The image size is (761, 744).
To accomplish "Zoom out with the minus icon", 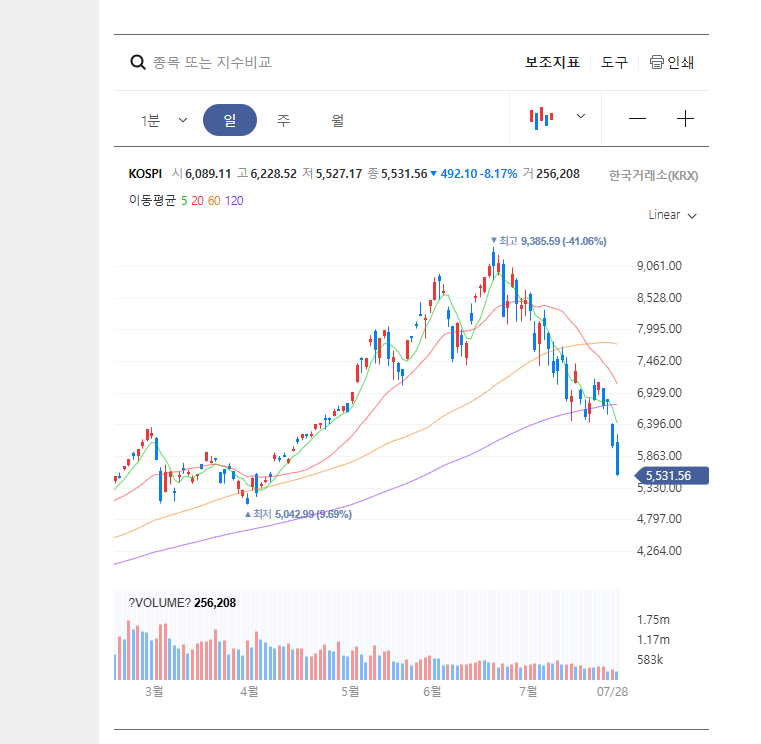I will tap(637, 118).
